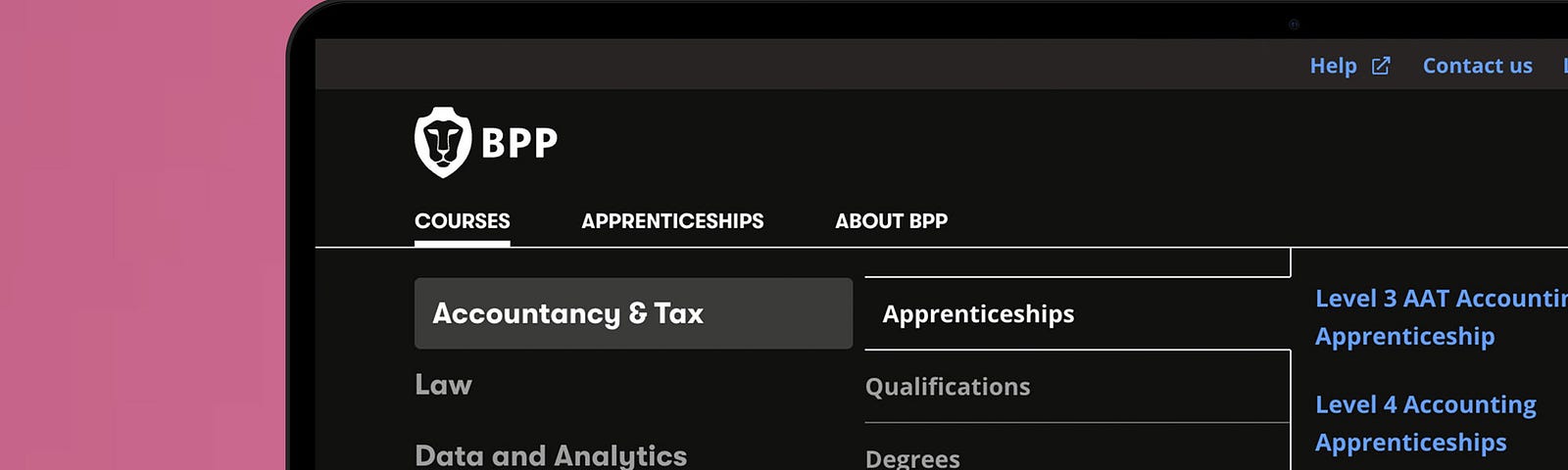The image size is (1568, 470).
Task: Select the Accountancy & Tax category
Action: (x=633, y=313)
